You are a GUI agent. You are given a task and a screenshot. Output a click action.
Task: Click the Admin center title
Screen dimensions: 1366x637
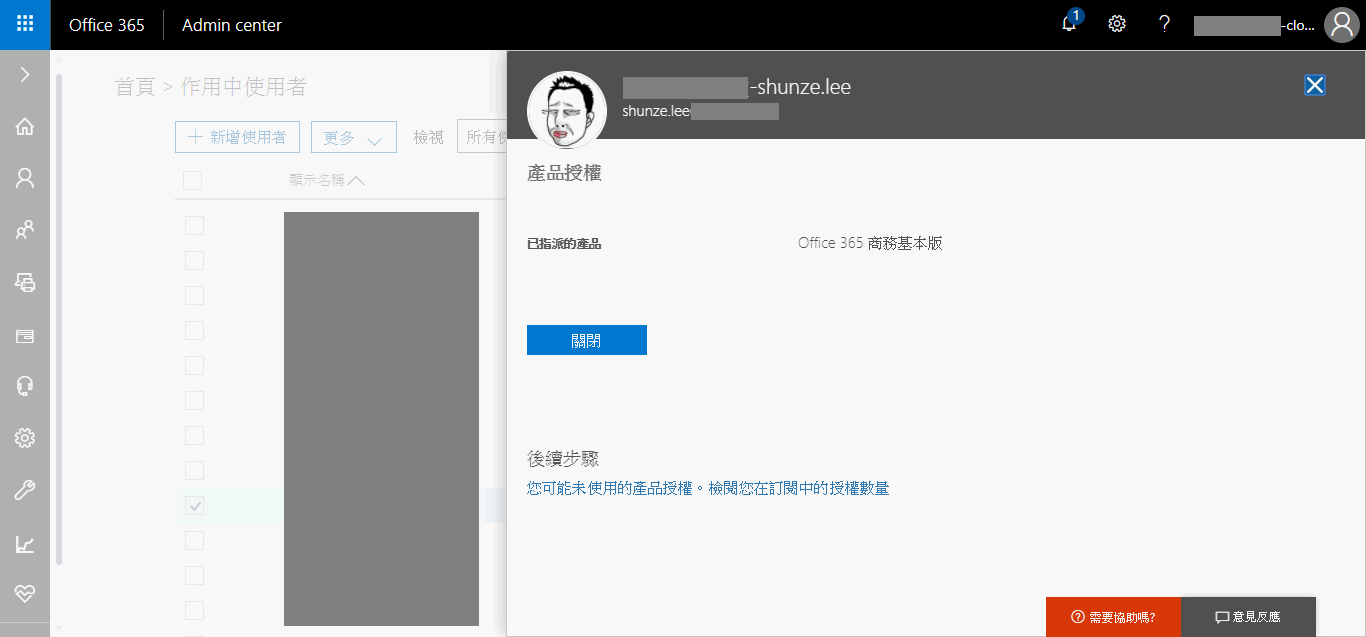tap(232, 25)
